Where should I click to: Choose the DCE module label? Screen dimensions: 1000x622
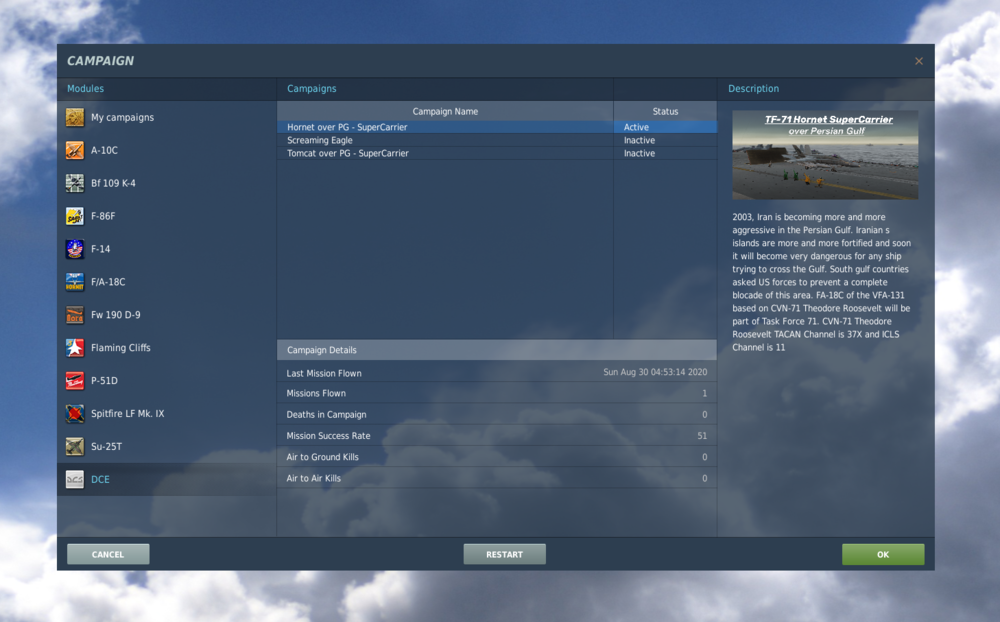[100, 479]
